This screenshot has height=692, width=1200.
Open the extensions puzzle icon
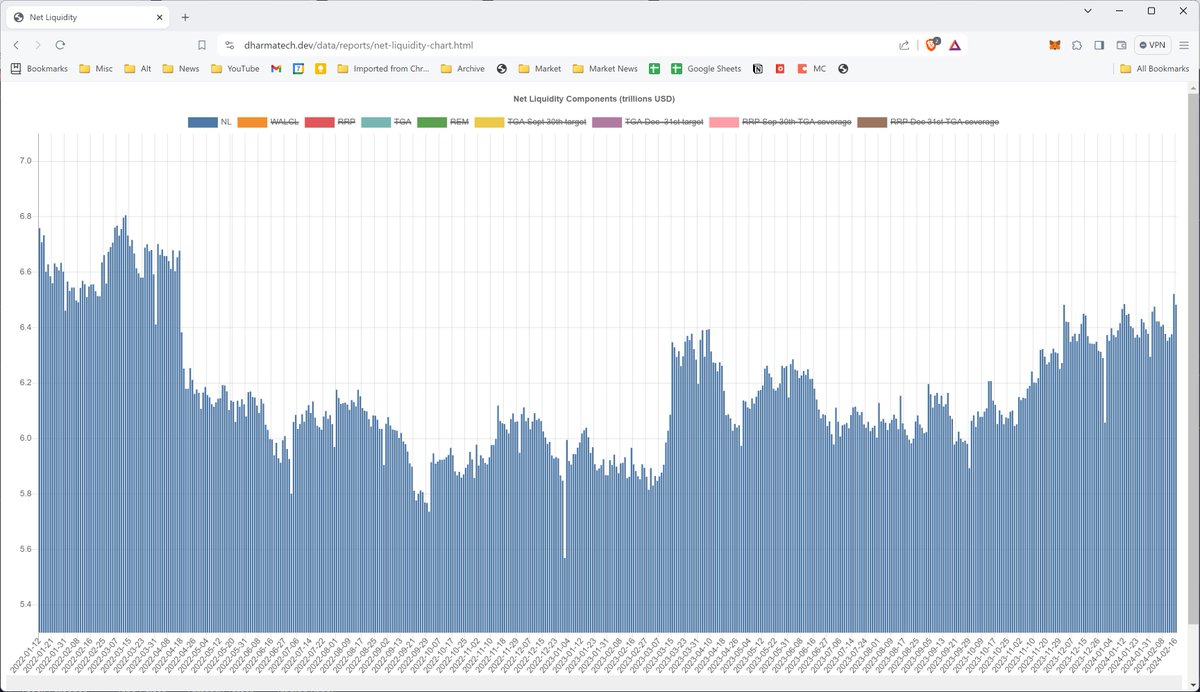(x=1077, y=45)
